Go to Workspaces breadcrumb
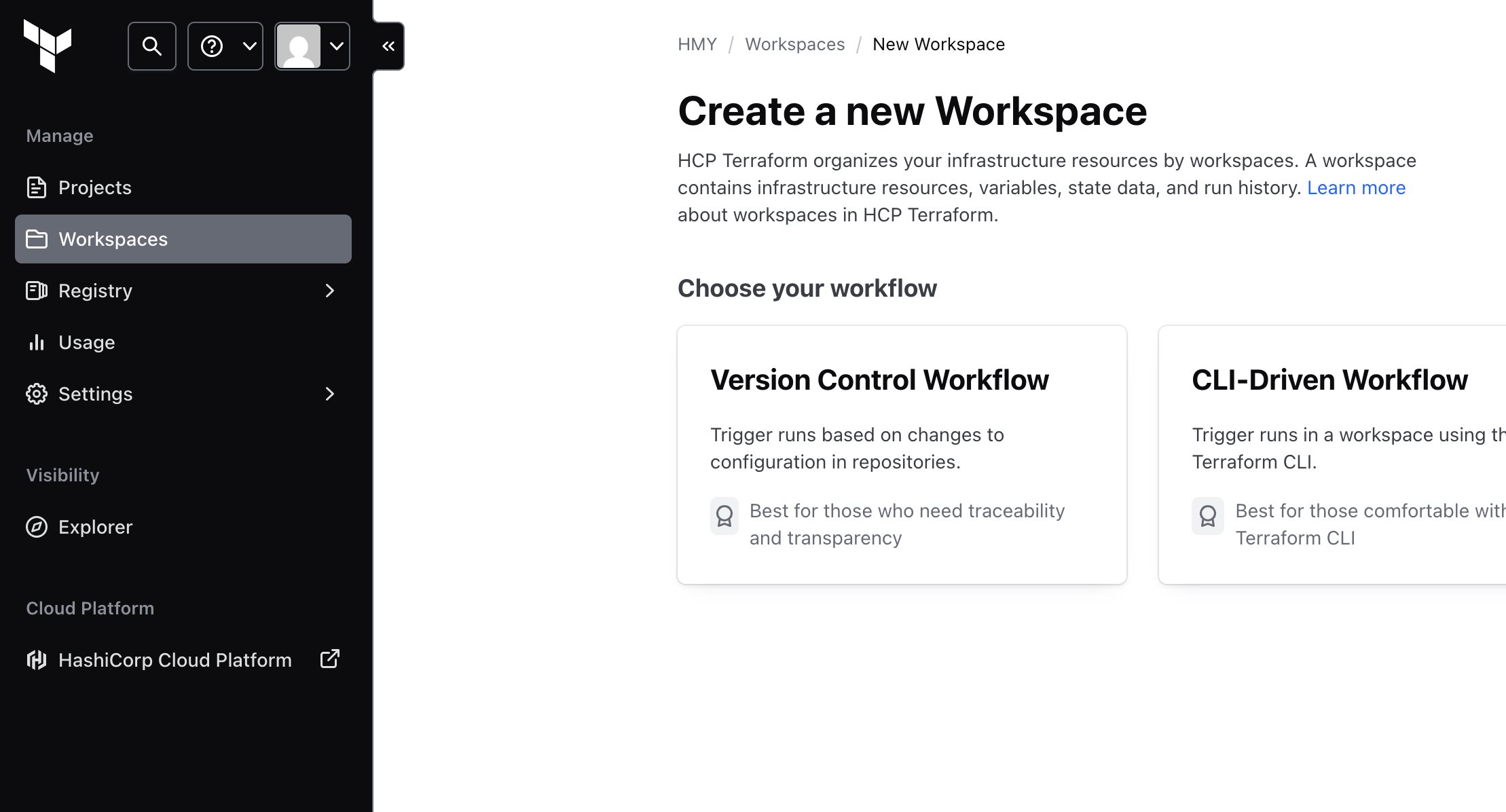Viewport: 1506px width, 812px height. coord(795,44)
